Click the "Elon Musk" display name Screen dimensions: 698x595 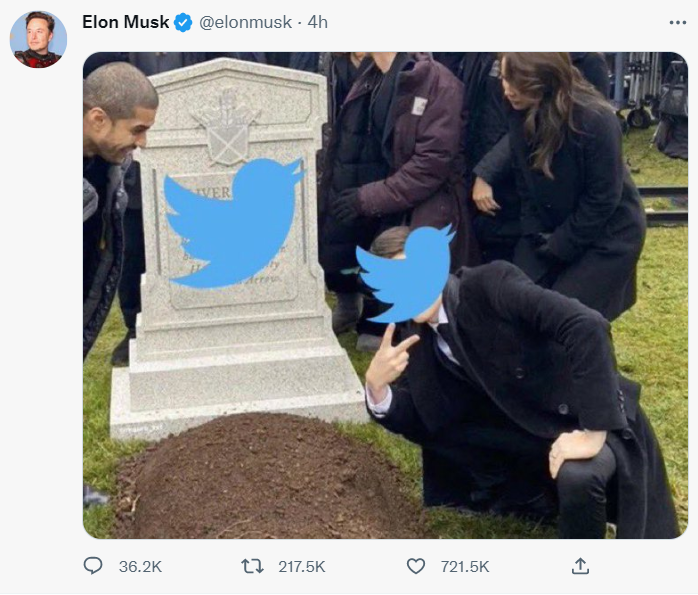coord(125,22)
